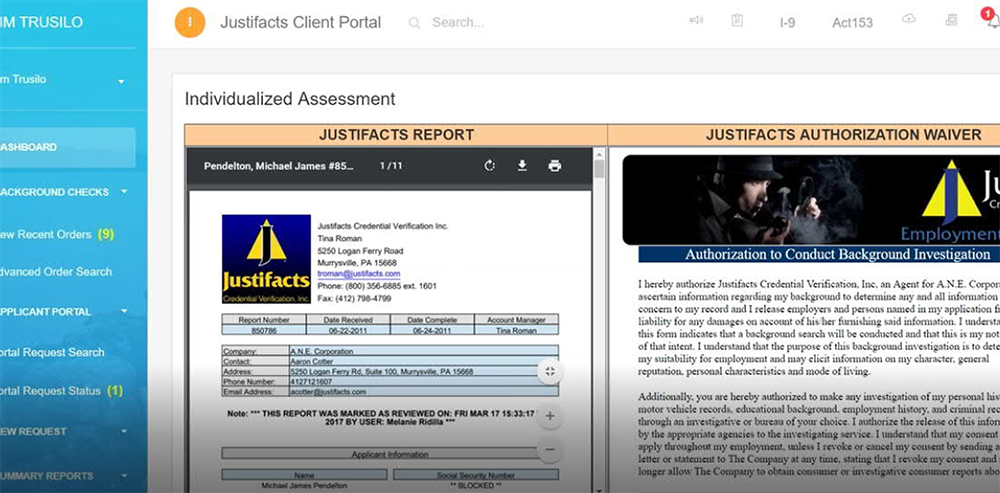1000x493 pixels.
Task: Rotate the PDF report clockwise
Action: point(490,166)
